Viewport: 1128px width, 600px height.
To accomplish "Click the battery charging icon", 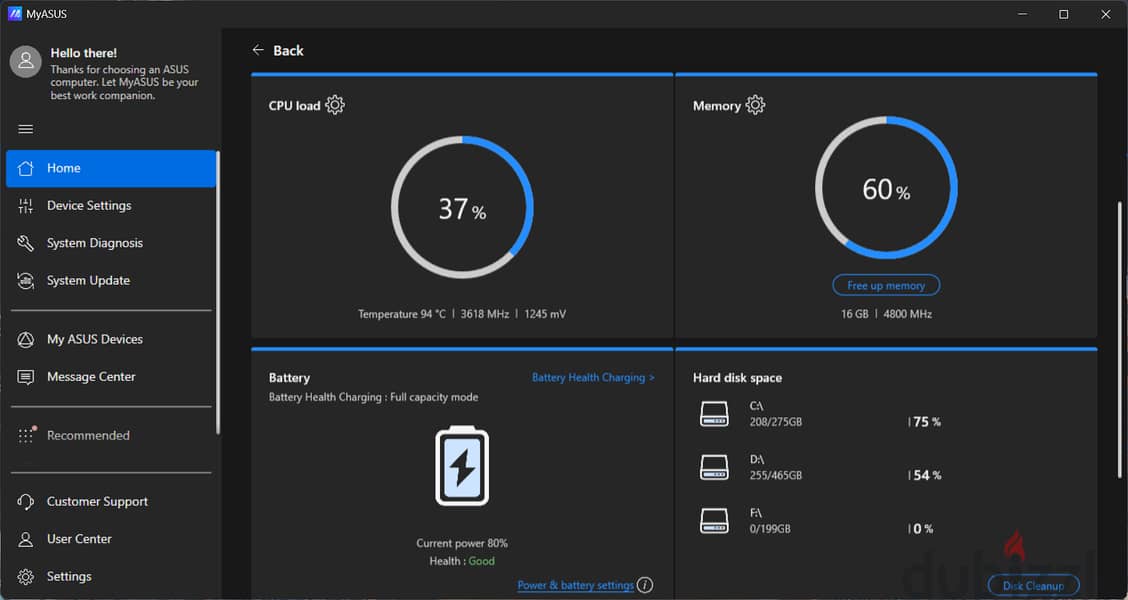I will pyautogui.click(x=462, y=466).
